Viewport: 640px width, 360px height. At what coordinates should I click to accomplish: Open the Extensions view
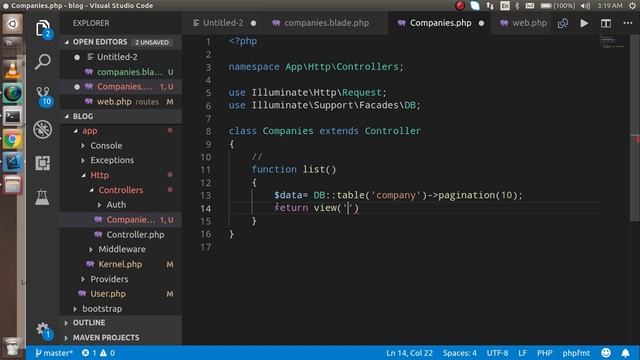[42, 163]
